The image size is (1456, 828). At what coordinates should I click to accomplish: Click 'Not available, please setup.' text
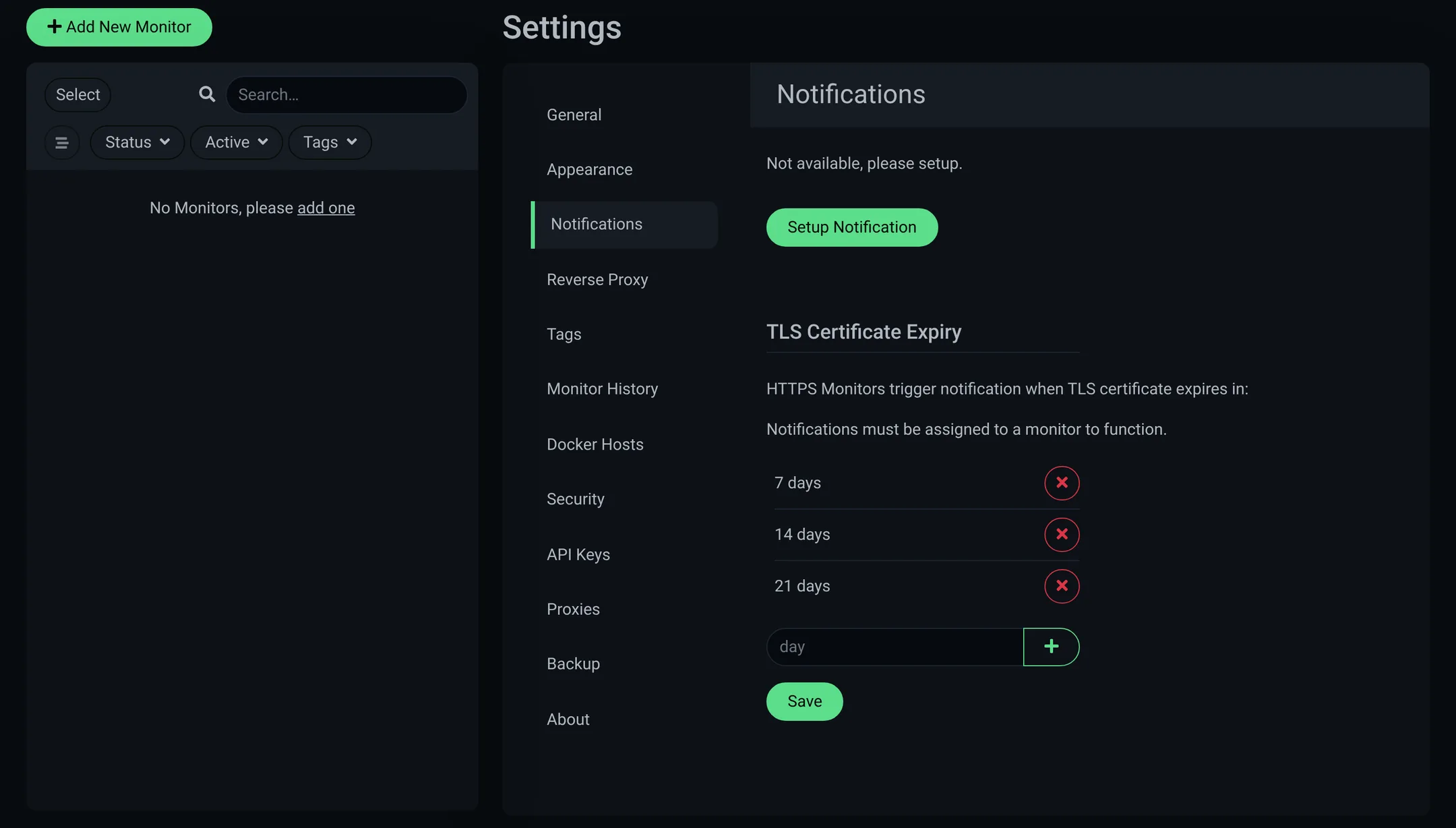point(864,163)
